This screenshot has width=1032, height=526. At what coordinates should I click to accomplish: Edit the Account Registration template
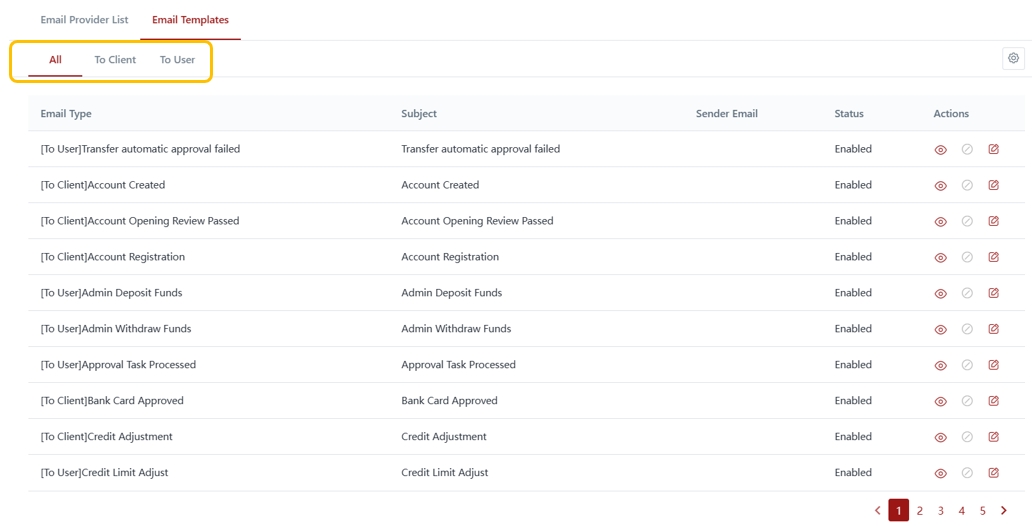coord(993,257)
